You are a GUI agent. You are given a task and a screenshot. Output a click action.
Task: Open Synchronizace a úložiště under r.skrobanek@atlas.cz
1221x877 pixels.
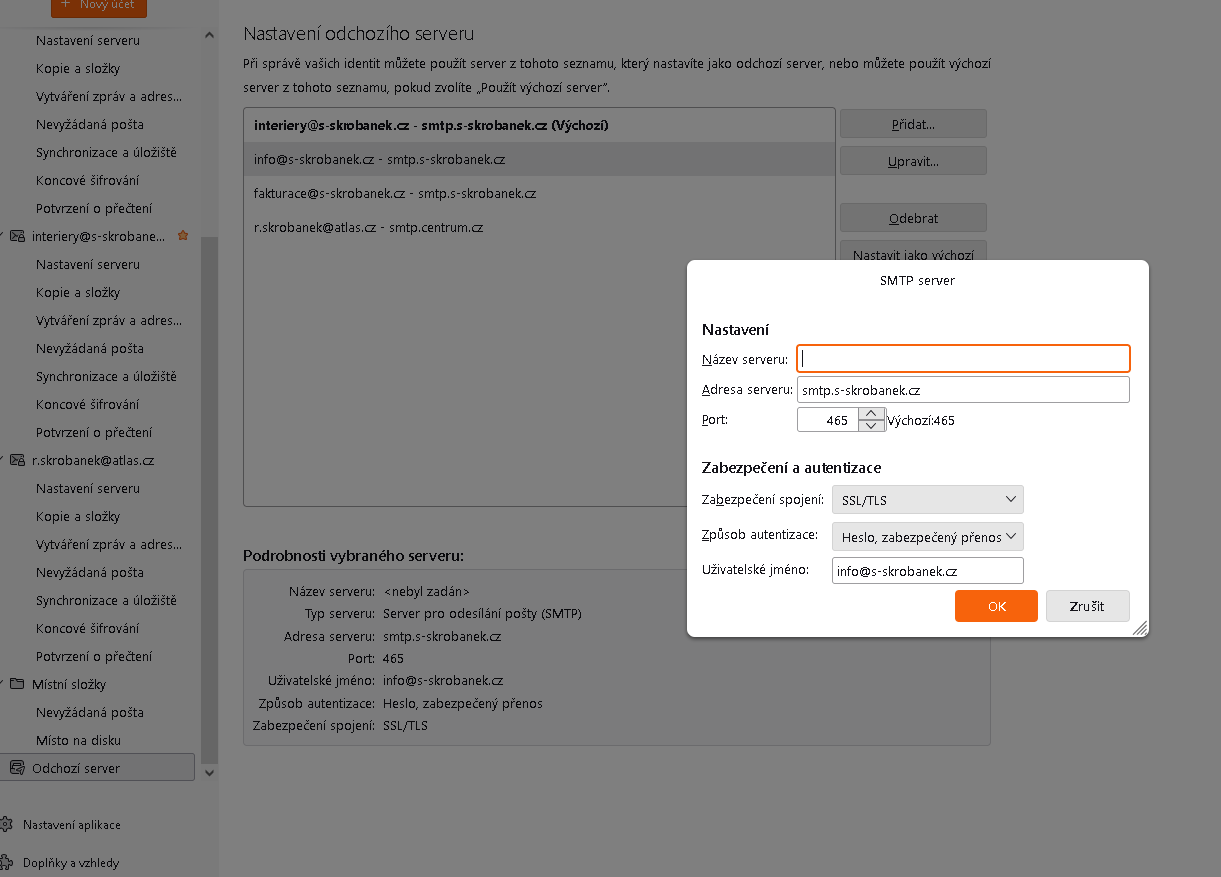tap(106, 600)
